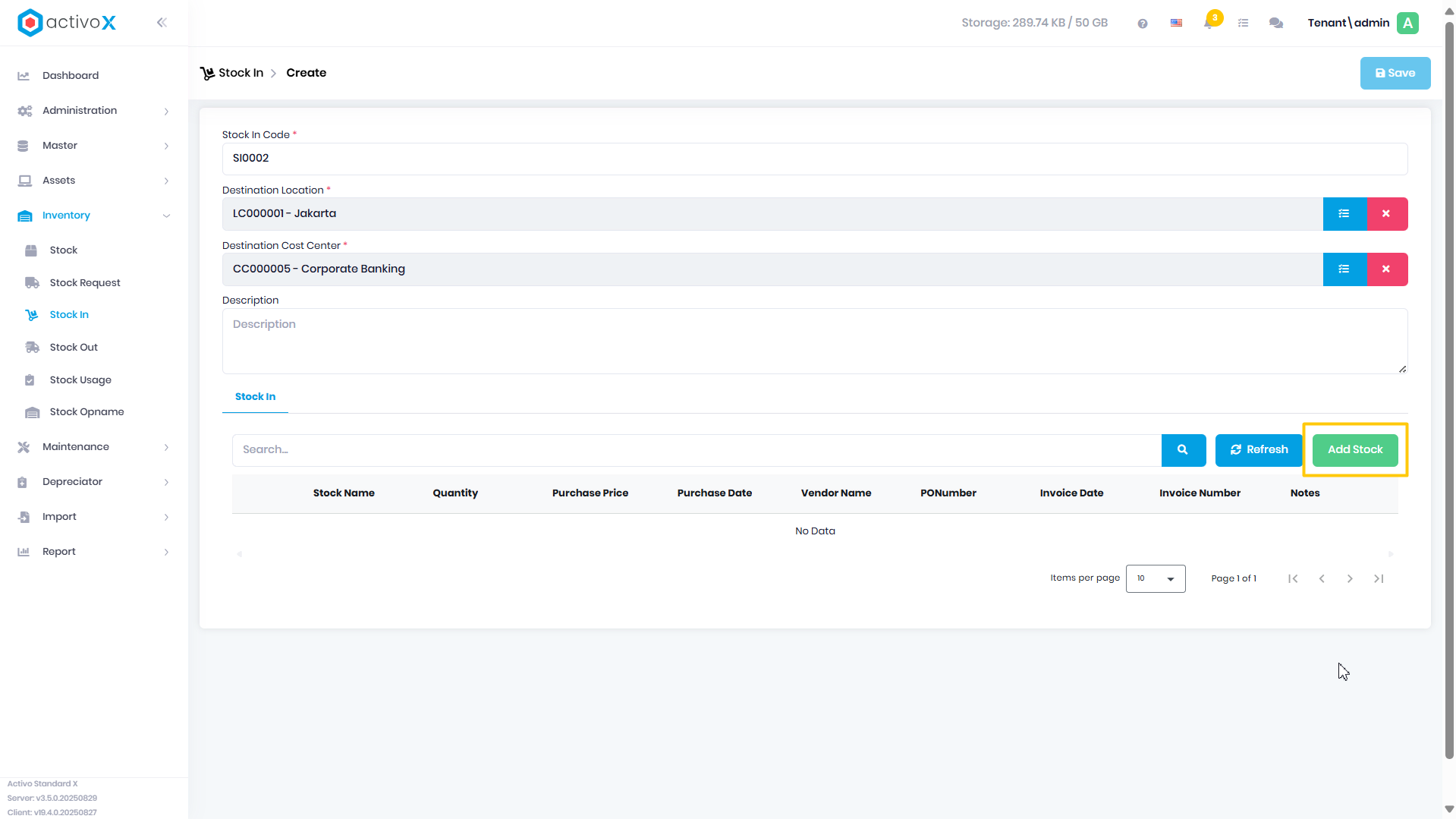Image resolution: width=1456 pixels, height=819 pixels.
Task: Click the Stock In breadcrumb cart icon
Action: coord(207,74)
